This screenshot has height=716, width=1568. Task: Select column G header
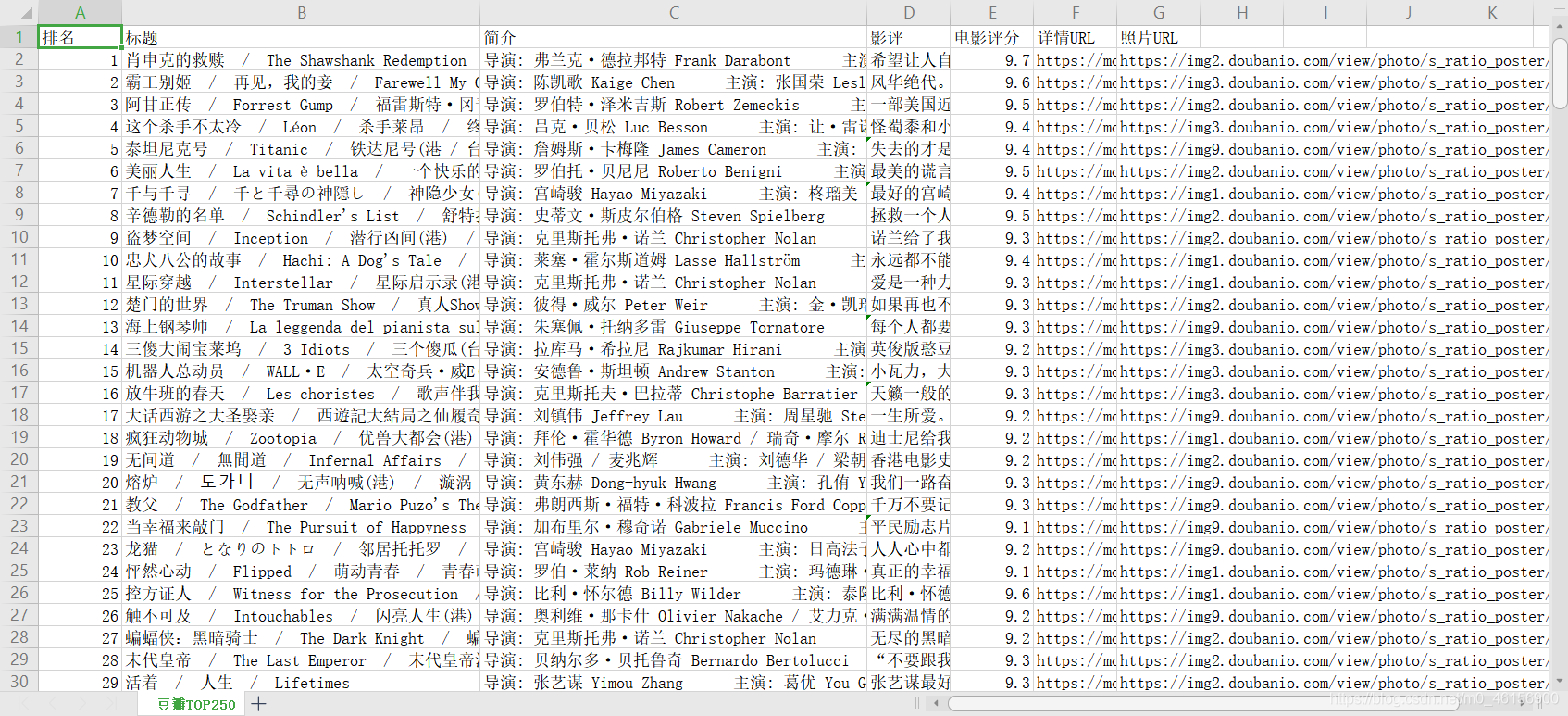click(x=1159, y=13)
